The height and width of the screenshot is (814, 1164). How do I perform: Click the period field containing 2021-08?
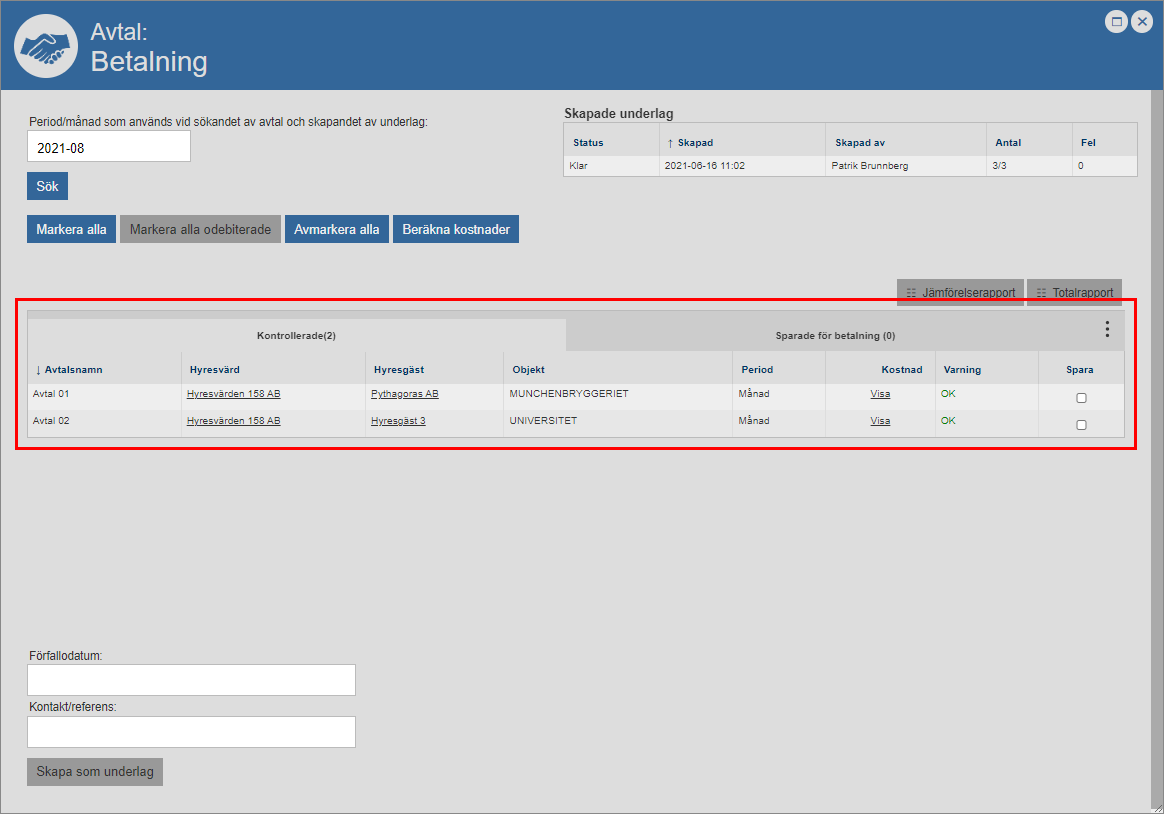[x=109, y=147]
